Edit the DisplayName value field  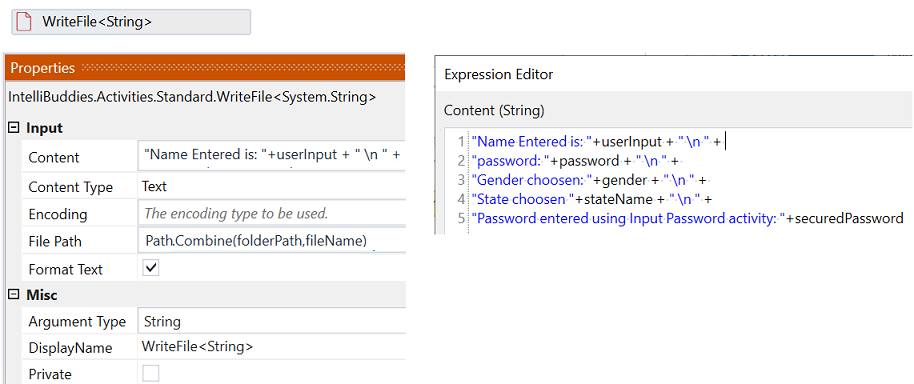pyautogui.click(x=272, y=347)
